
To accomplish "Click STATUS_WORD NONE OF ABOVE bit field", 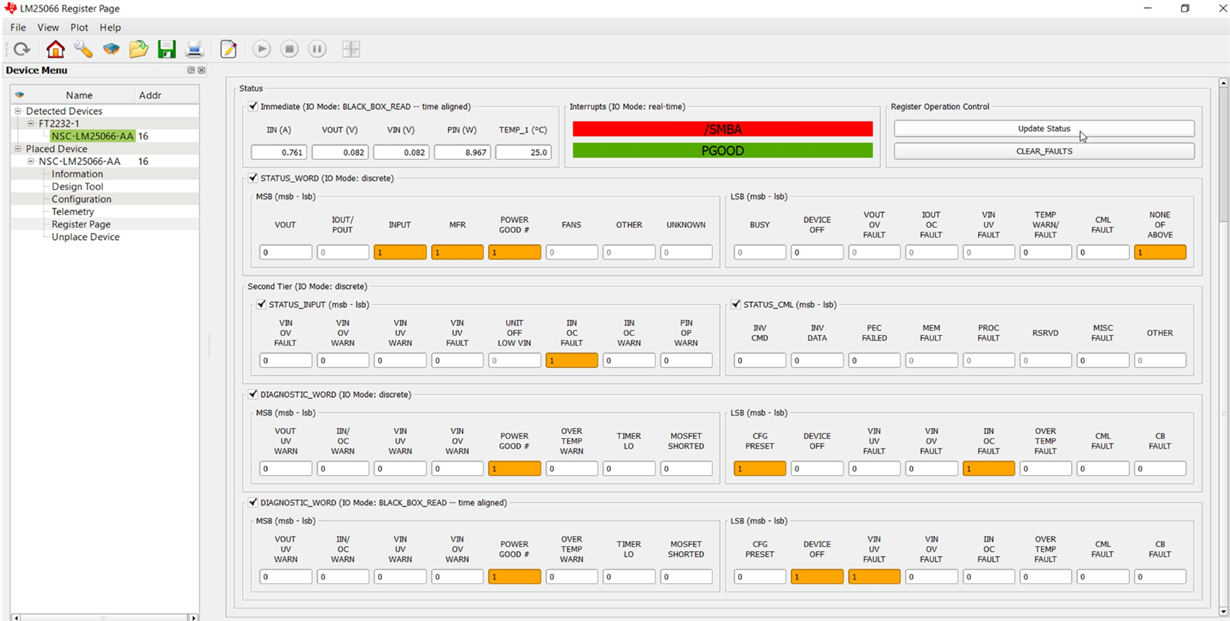I will [x=1160, y=253].
